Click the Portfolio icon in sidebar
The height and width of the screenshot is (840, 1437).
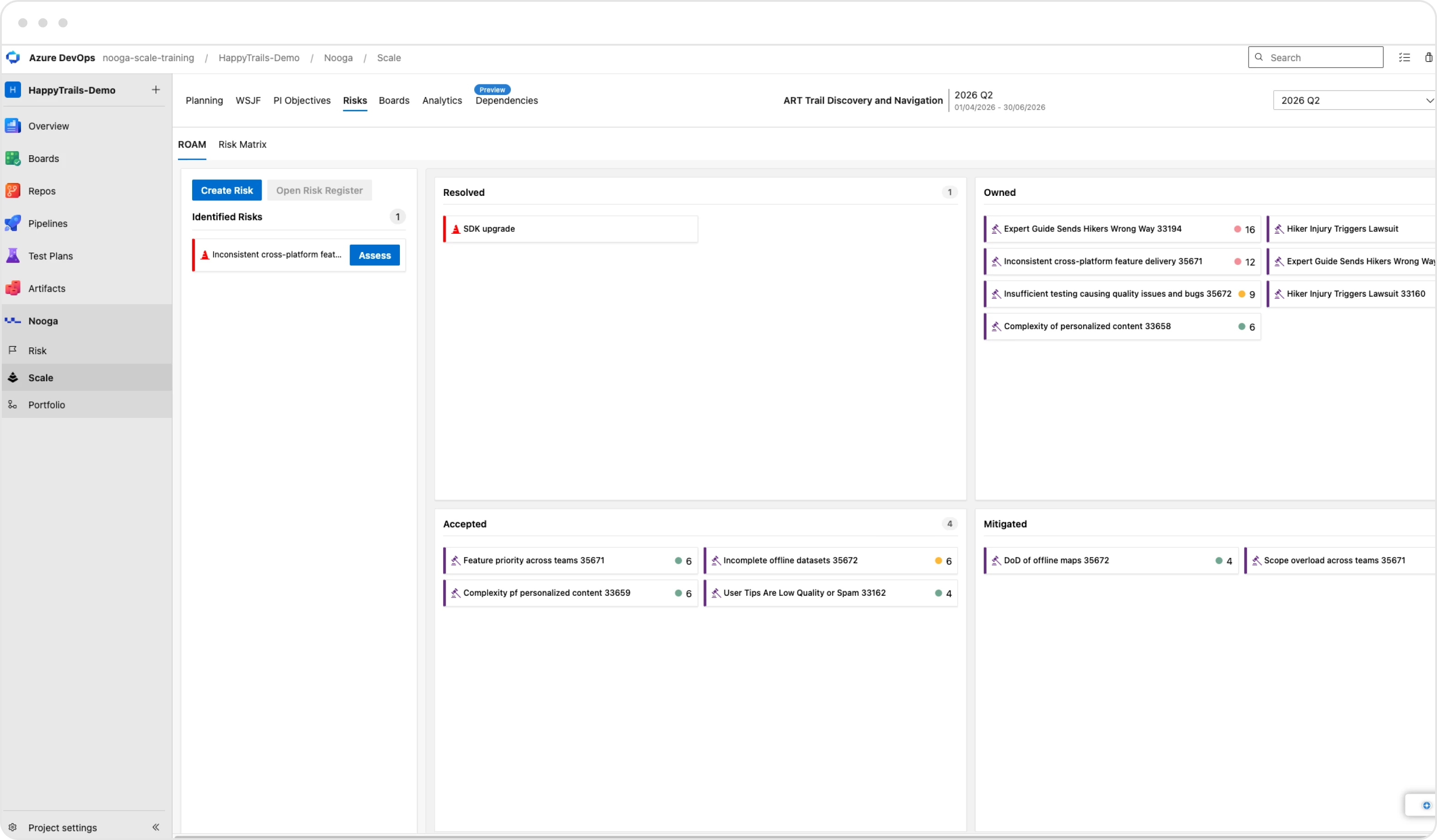click(12, 405)
